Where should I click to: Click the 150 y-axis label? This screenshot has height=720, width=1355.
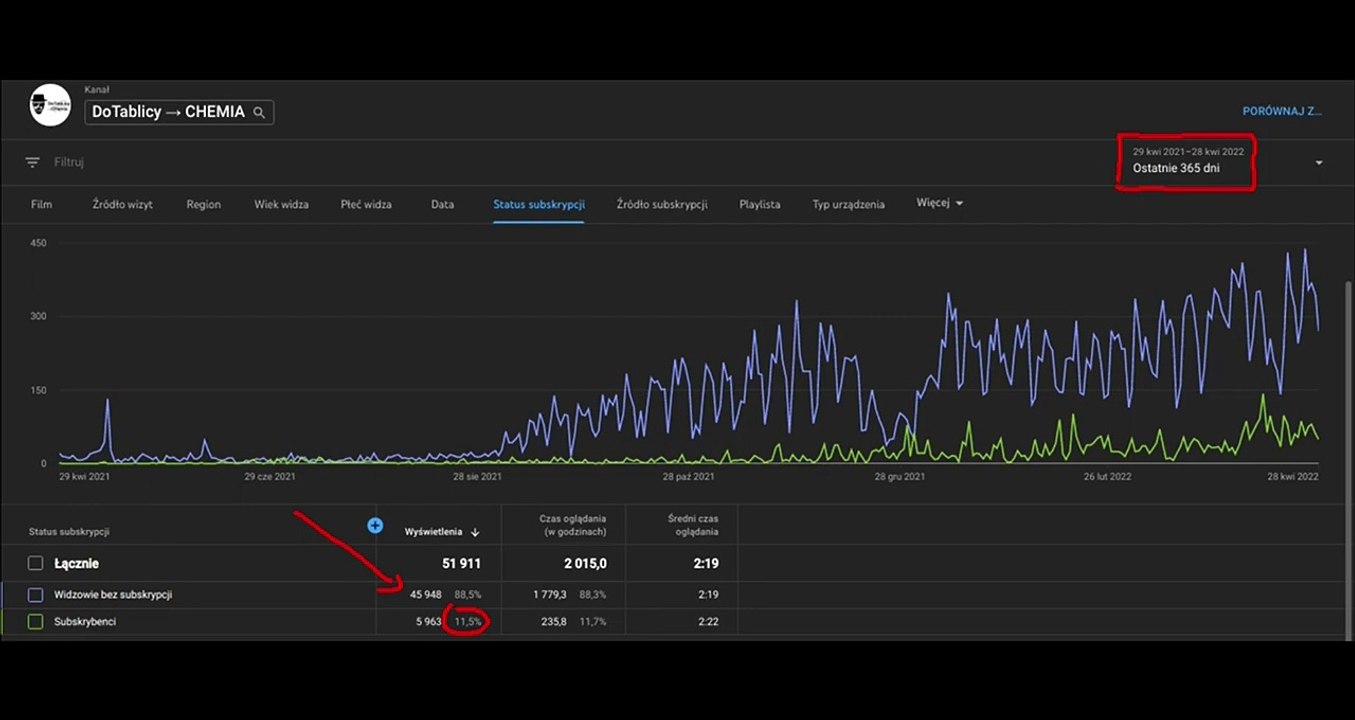click(37, 390)
